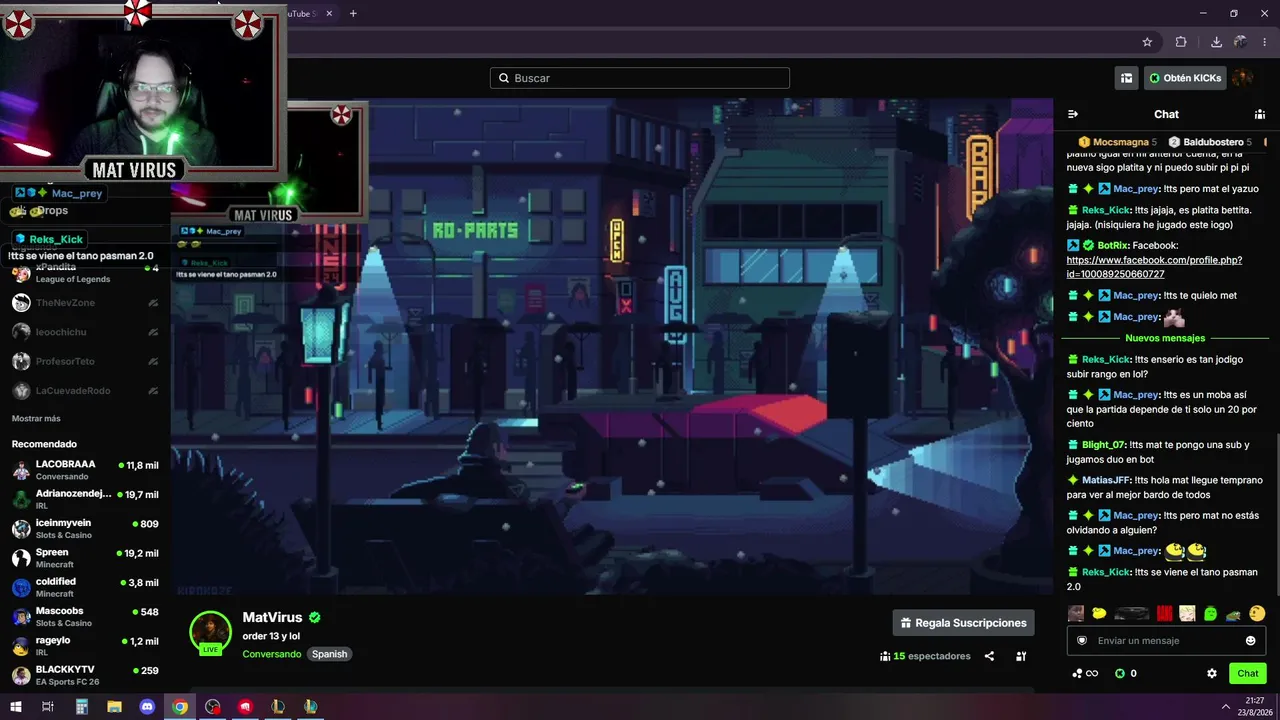Open File Explorer from the taskbar
Viewport: 1280px width, 720px height.
point(114,707)
